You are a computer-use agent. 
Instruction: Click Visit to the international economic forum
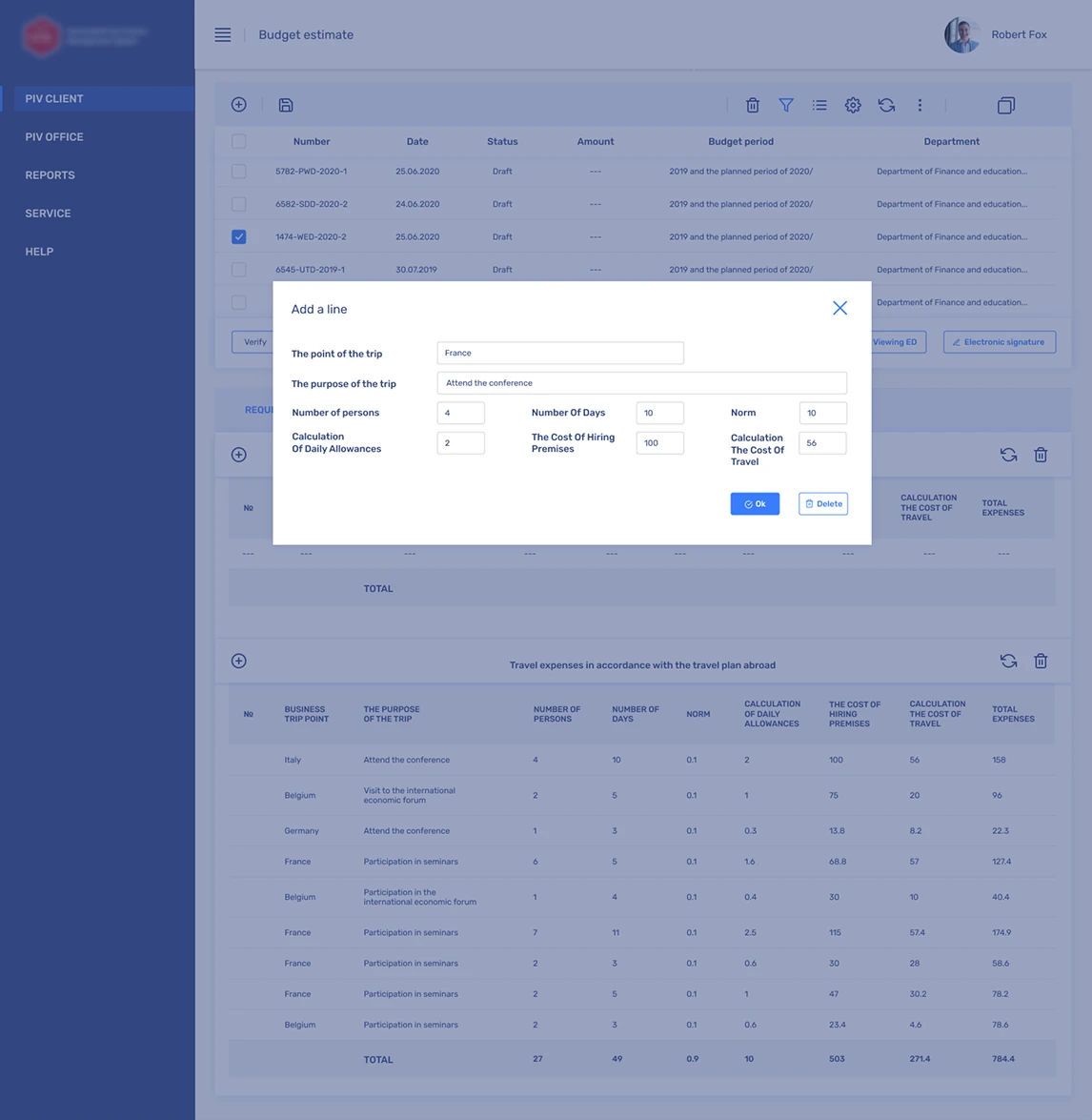click(x=409, y=795)
